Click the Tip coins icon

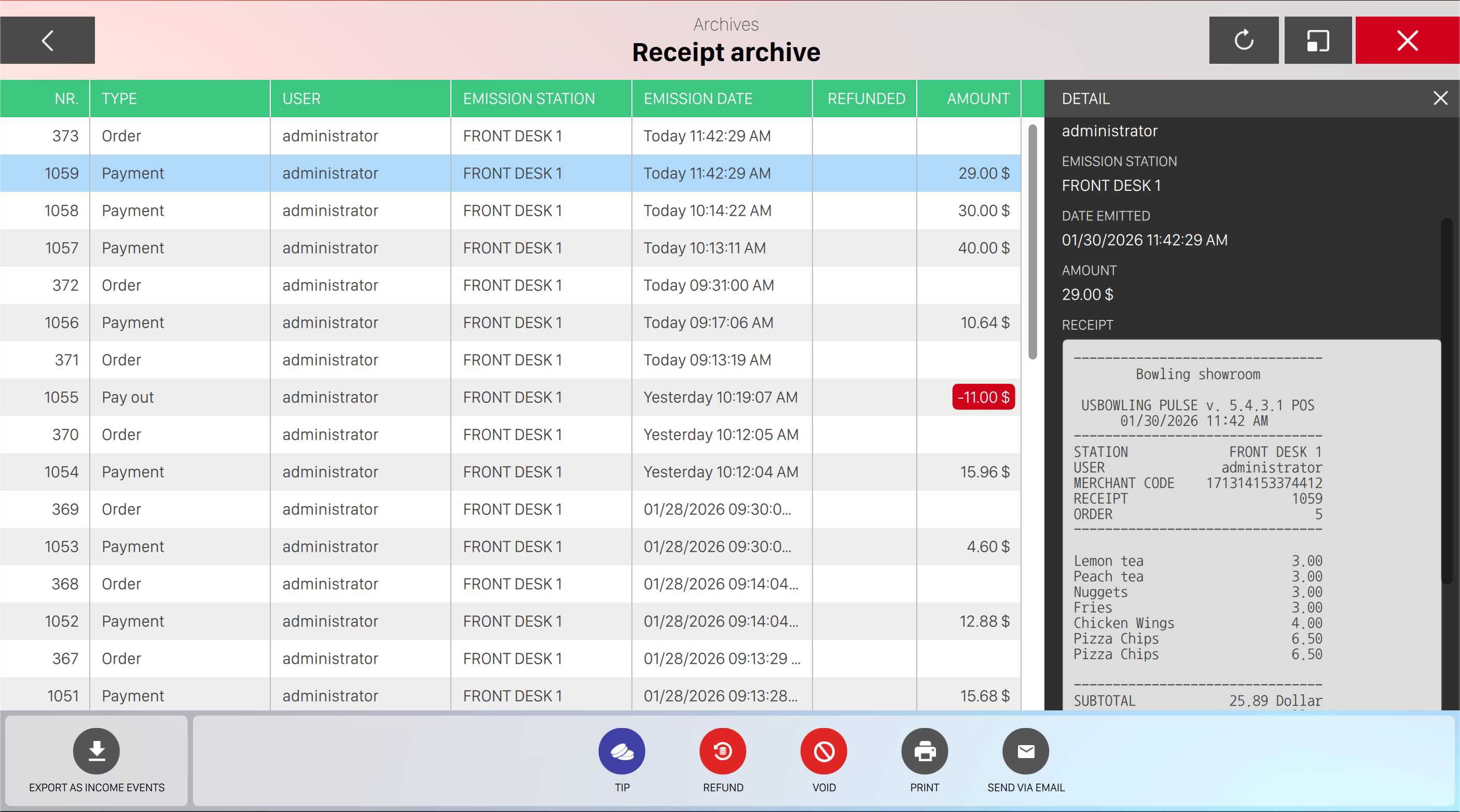622,751
